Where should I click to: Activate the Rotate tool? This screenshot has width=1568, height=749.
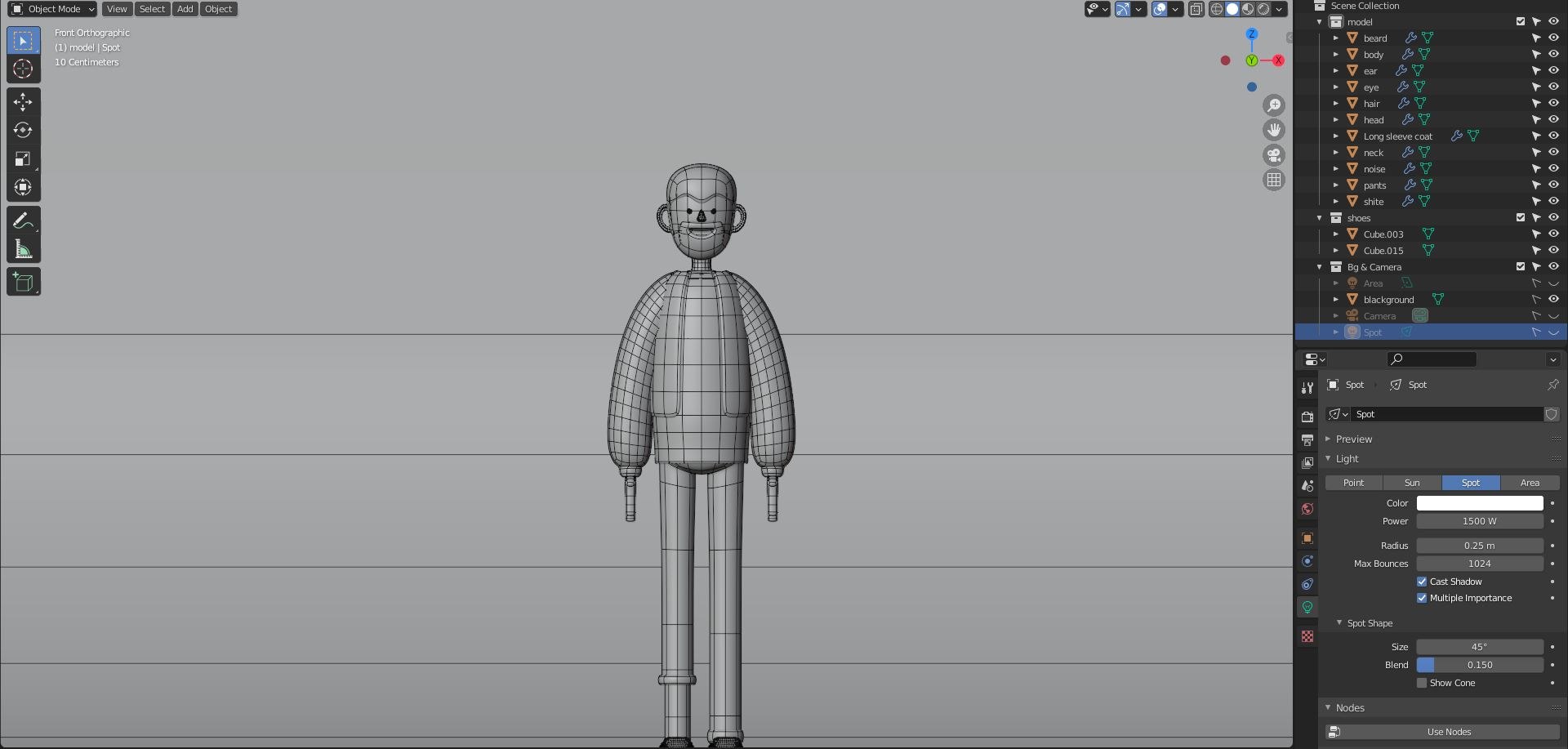tap(23, 131)
